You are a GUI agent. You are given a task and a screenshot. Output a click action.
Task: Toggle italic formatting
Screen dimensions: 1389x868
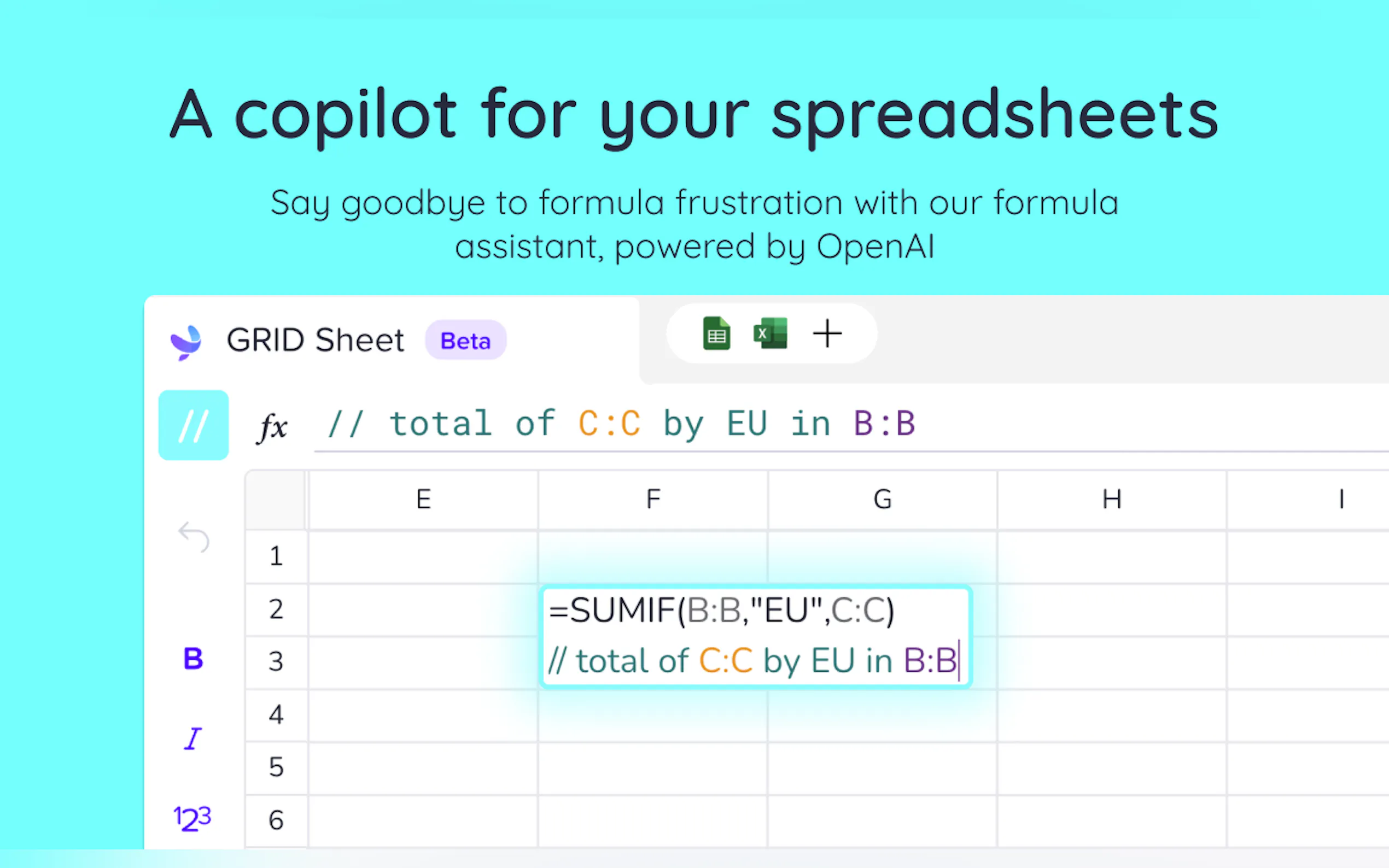193,739
